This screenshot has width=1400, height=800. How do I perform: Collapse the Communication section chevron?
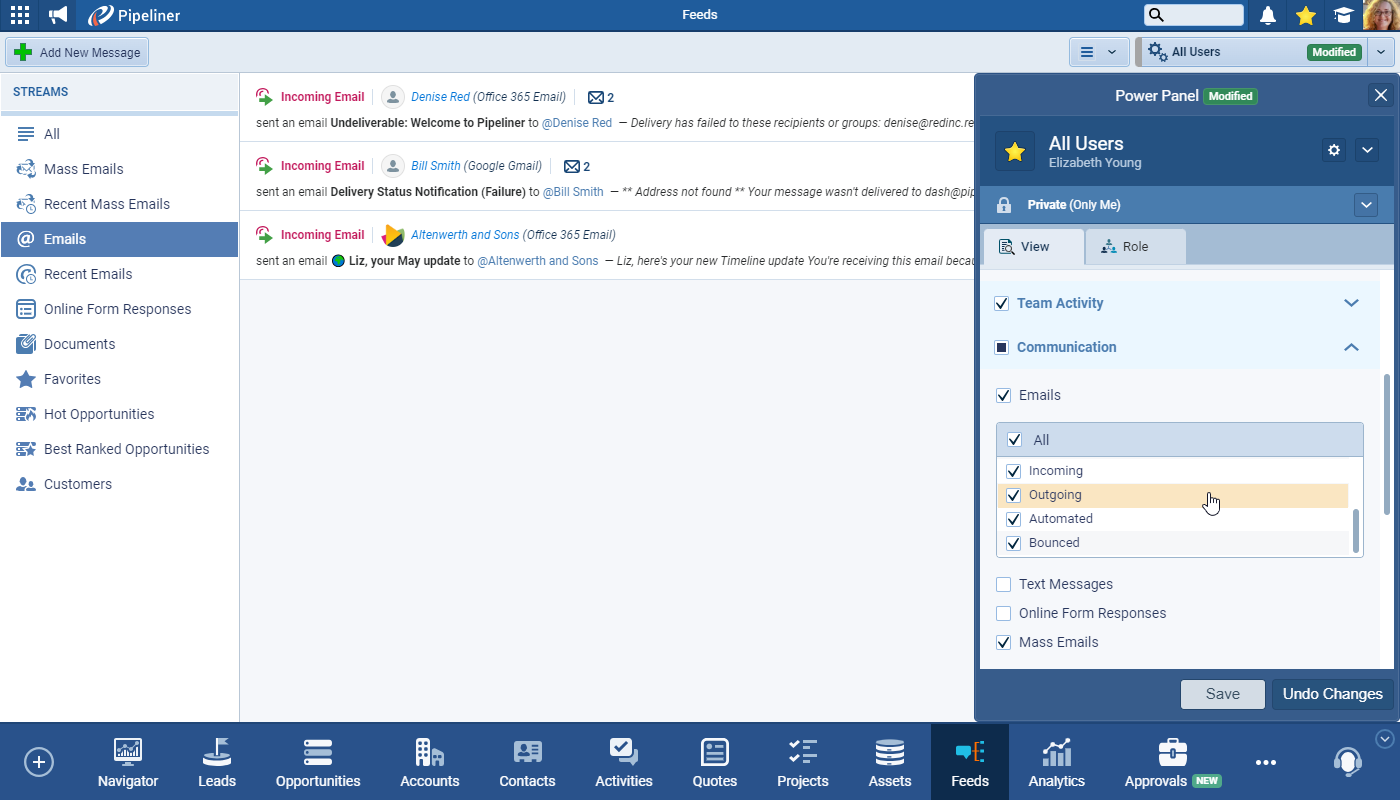(1351, 347)
